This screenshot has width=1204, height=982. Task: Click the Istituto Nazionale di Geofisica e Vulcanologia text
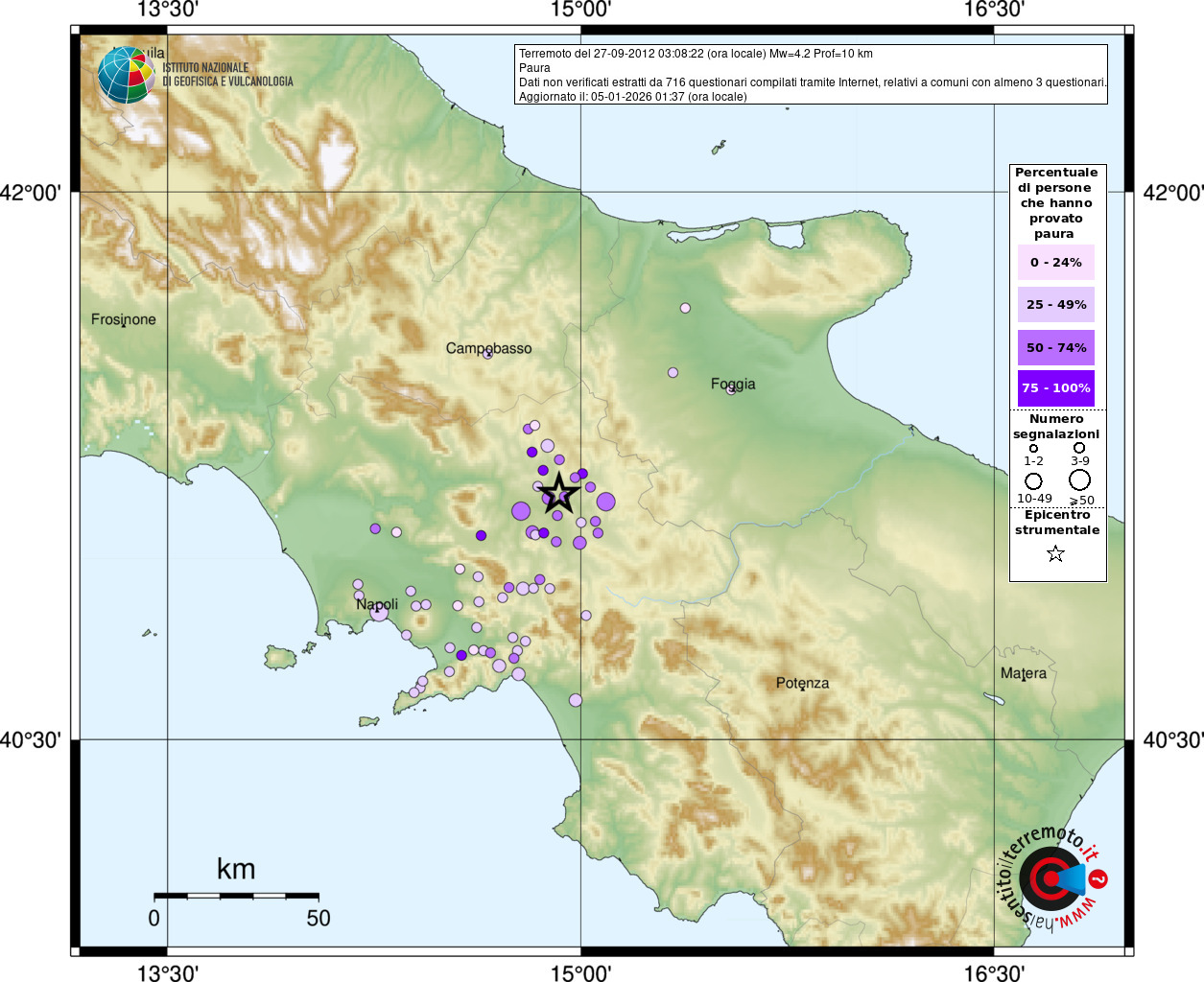[227, 75]
